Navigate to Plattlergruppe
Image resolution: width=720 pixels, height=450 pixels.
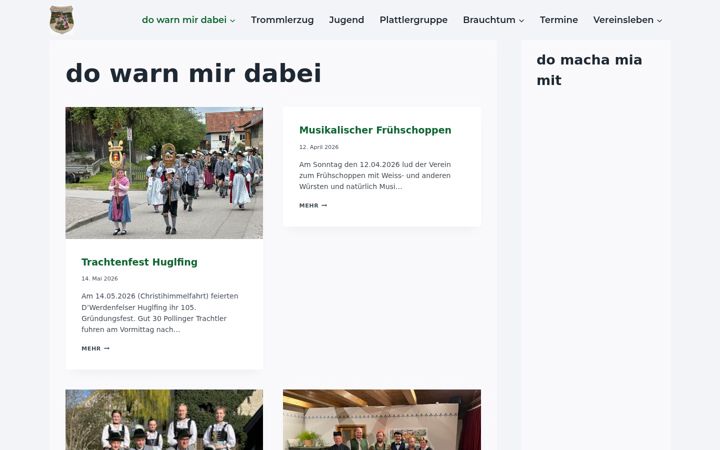coord(413,20)
